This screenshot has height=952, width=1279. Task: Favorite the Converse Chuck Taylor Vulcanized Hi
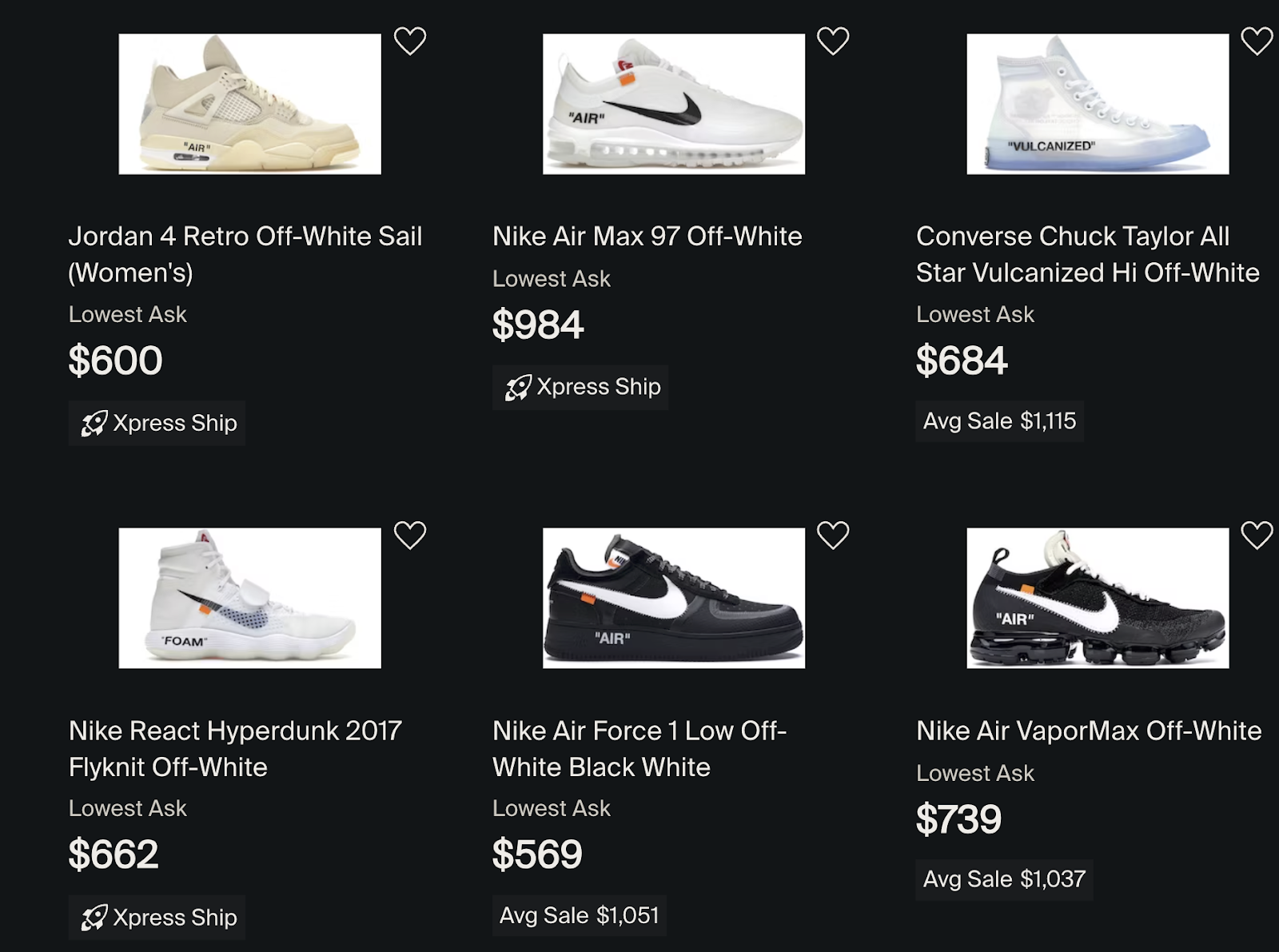click(1257, 41)
